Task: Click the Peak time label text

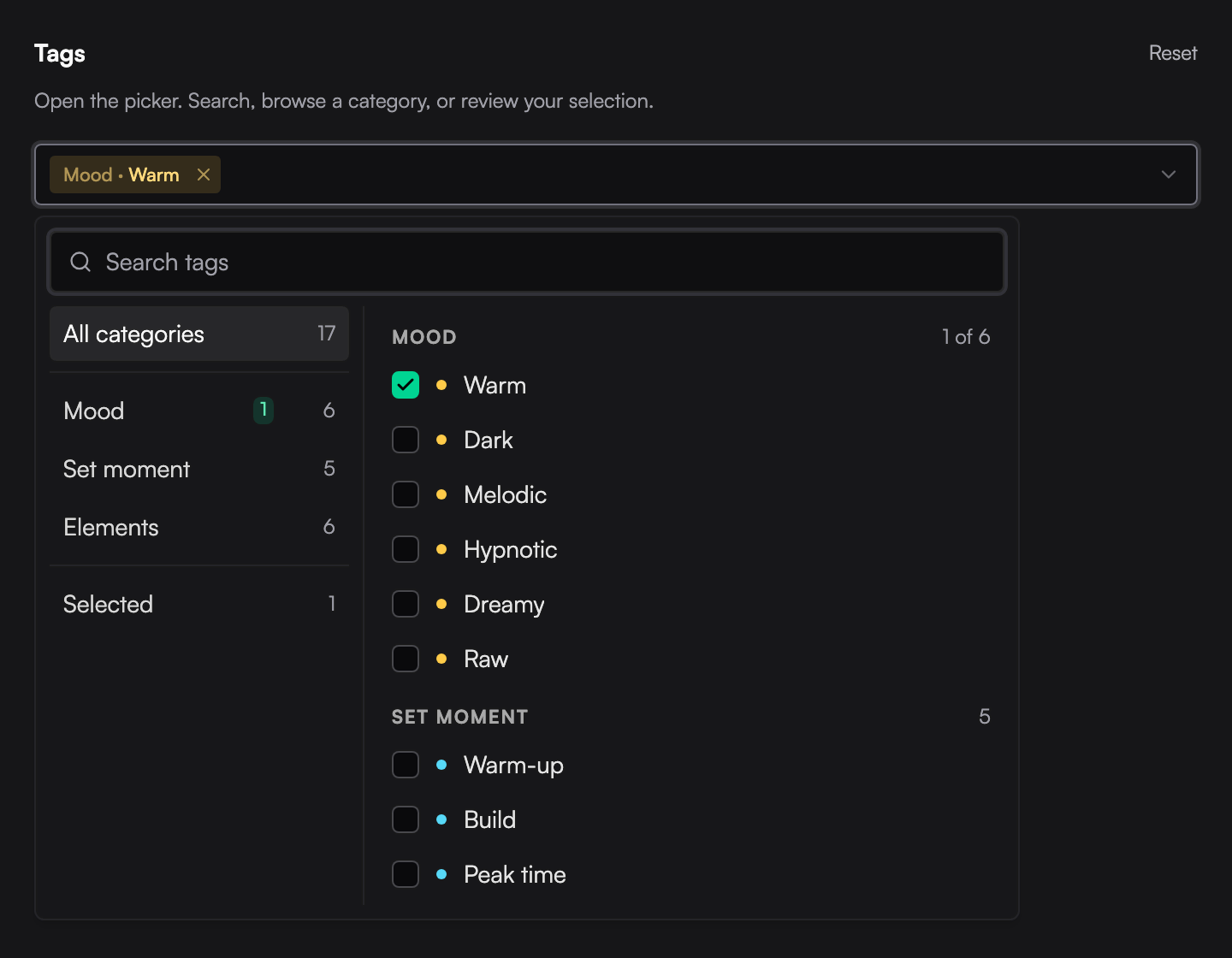Action: [x=514, y=874]
